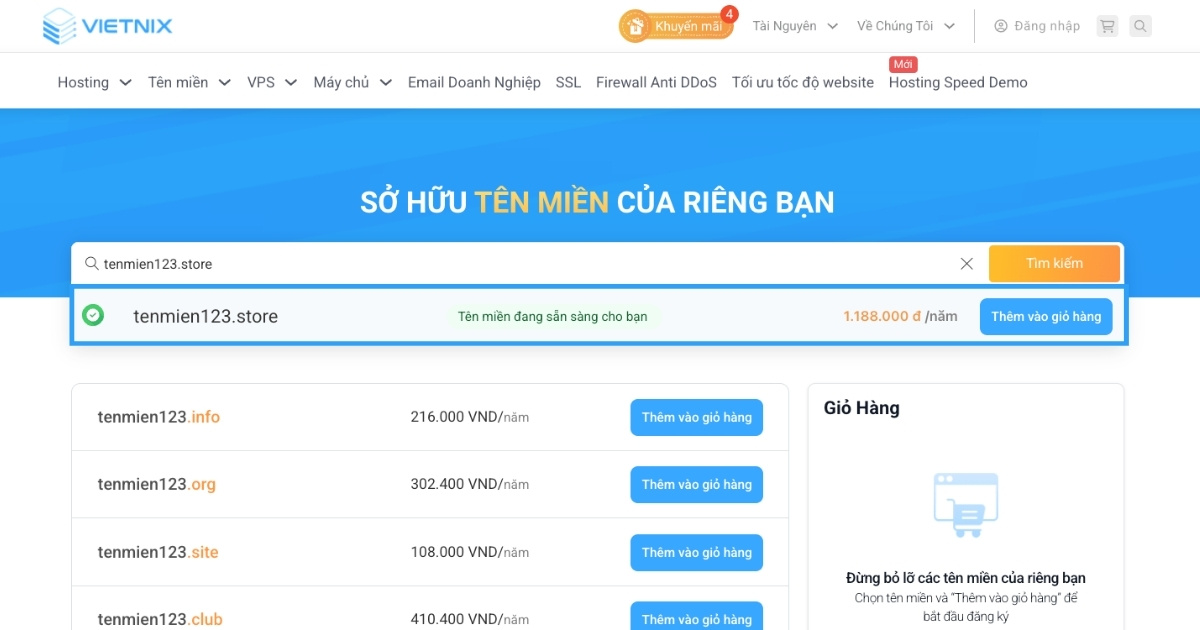Click the green checkmark beside tenmien123.store
The width and height of the screenshot is (1200, 630).
92,315
